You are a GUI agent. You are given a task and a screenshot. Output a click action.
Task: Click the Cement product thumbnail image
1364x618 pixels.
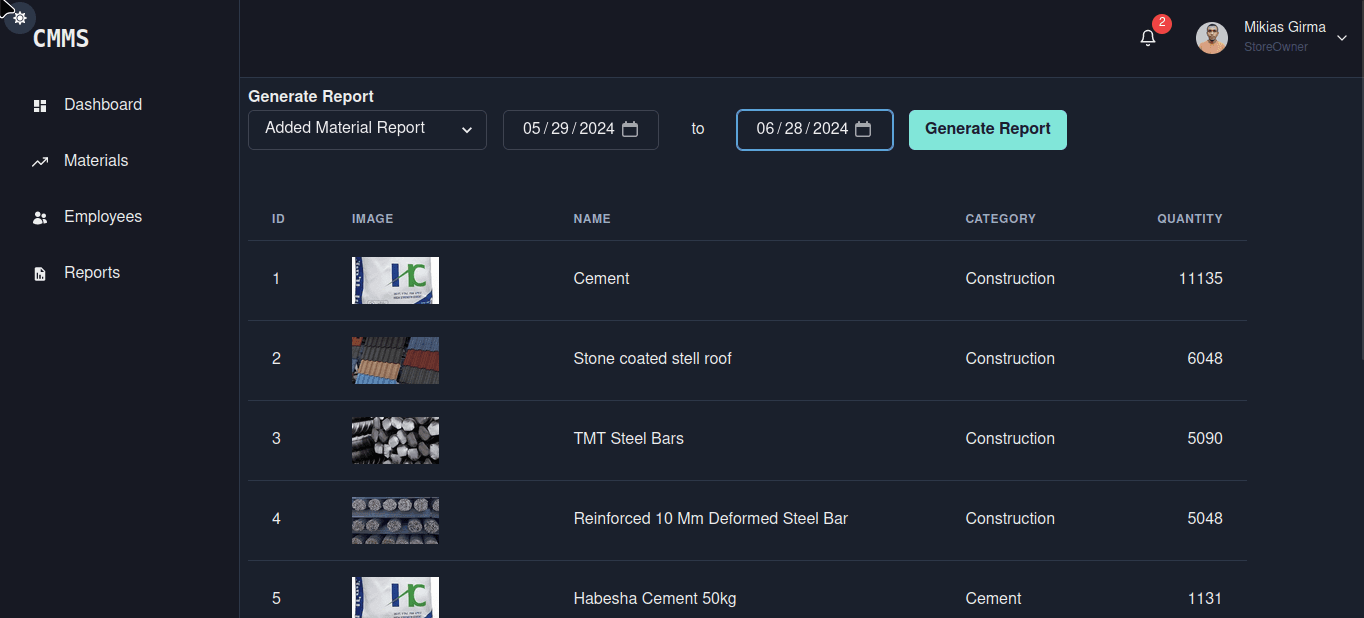pos(395,280)
